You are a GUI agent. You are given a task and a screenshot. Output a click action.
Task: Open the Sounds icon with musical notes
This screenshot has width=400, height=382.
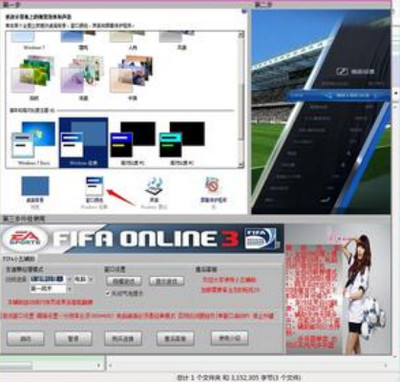154,186
